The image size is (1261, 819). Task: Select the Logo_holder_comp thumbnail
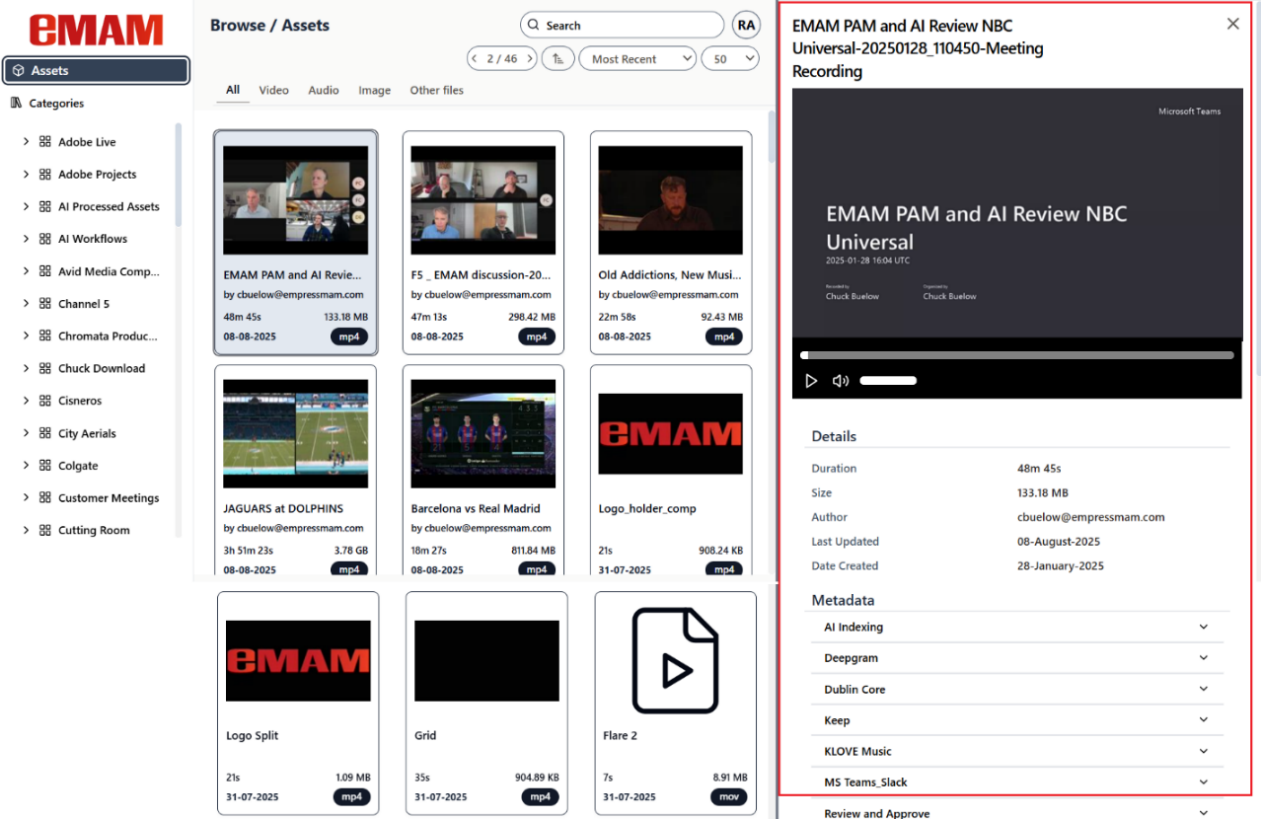(x=671, y=434)
